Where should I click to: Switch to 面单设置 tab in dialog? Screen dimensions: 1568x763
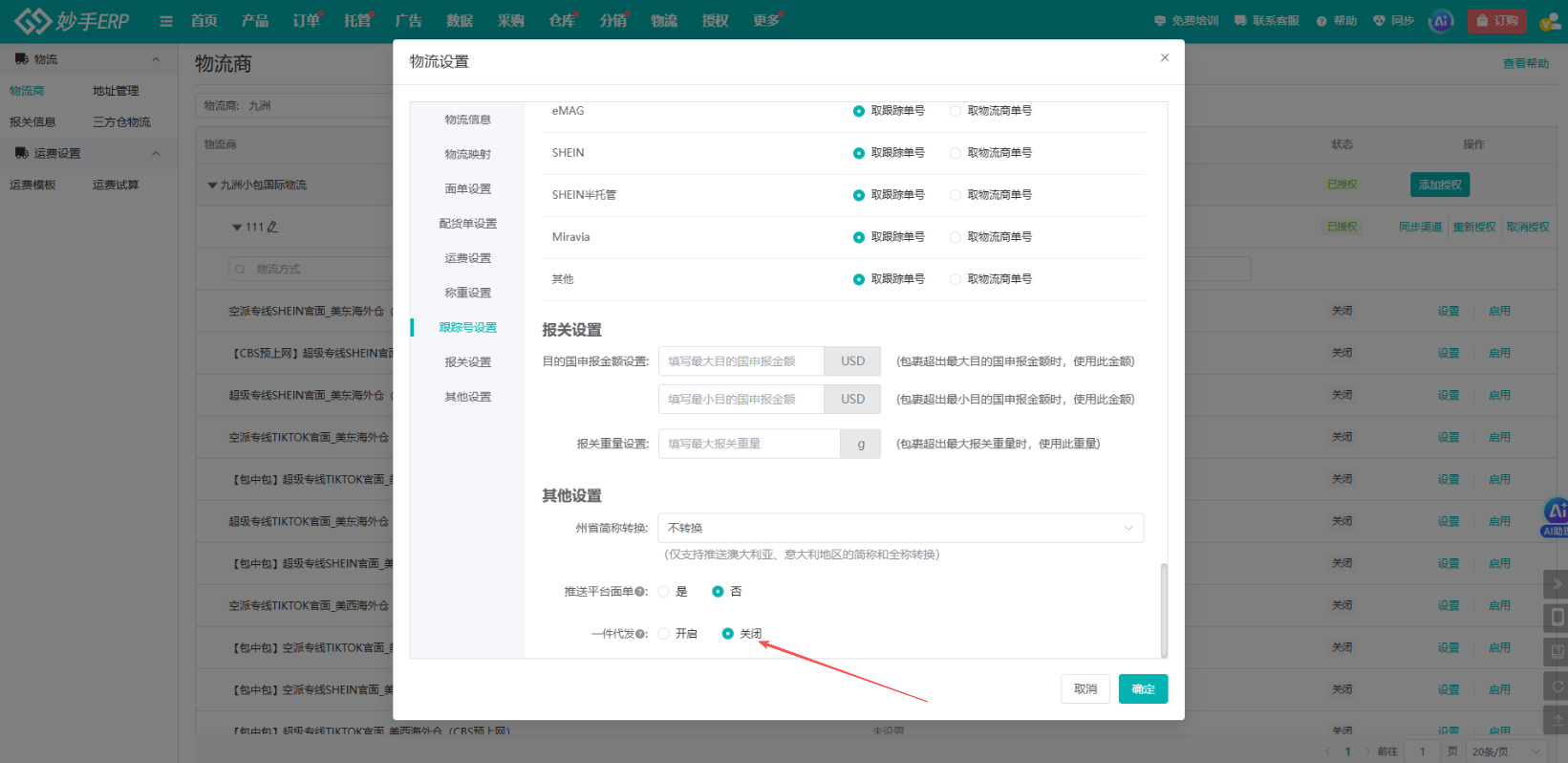pyautogui.click(x=468, y=189)
